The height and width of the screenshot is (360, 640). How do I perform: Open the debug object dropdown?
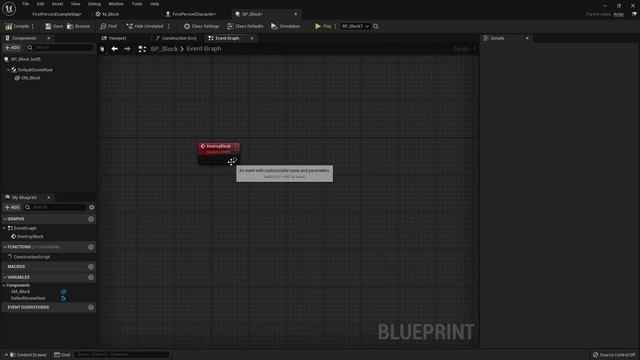tap(355, 26)
